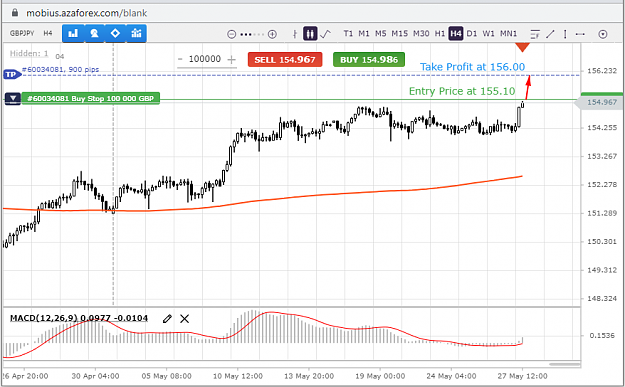Select the W1 timeframe
The width and height of the screenshot is (625, 387).
pos(488,33)
